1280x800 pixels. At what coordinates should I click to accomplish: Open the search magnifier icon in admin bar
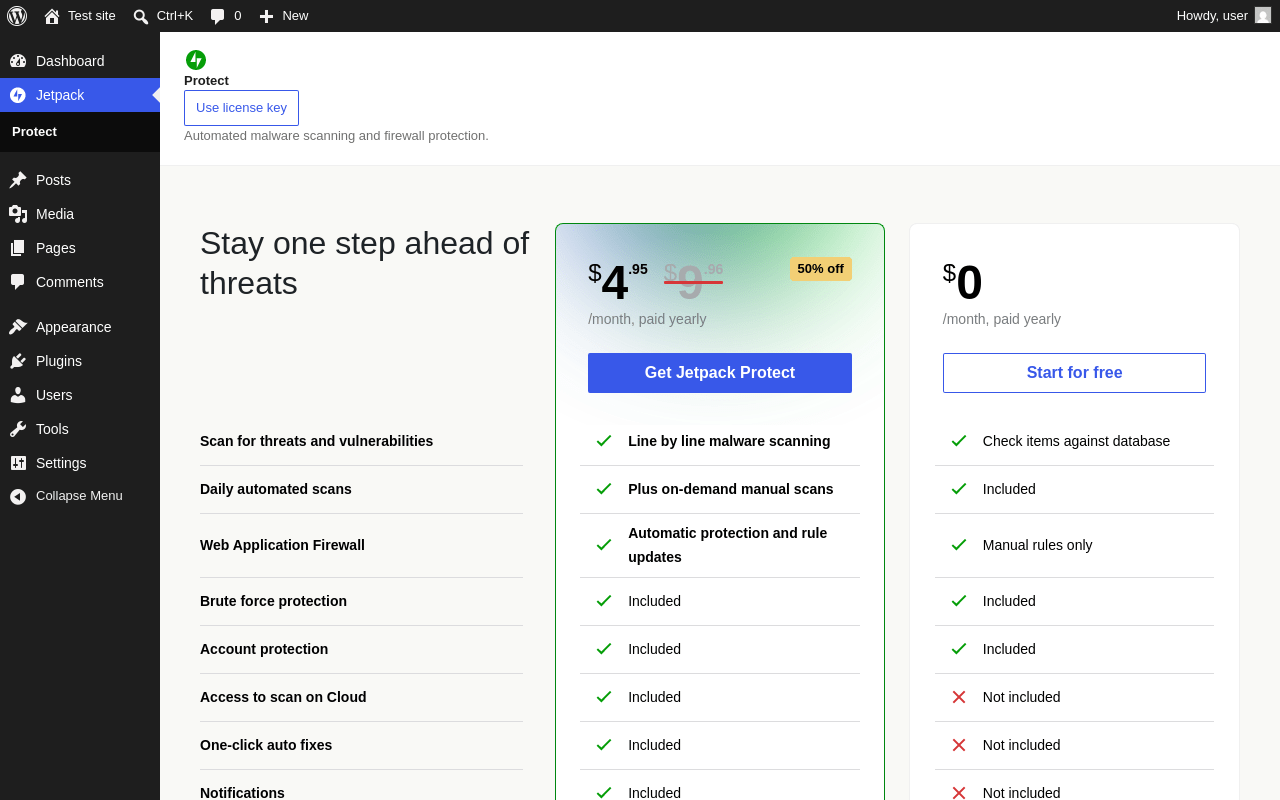(x=141, y=16)
